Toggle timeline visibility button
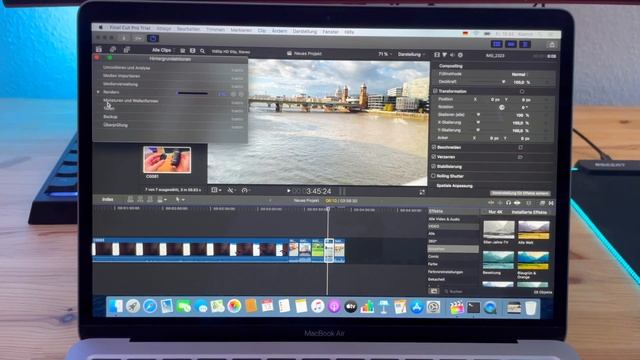The image size is (640, 360). pos(511,44)
